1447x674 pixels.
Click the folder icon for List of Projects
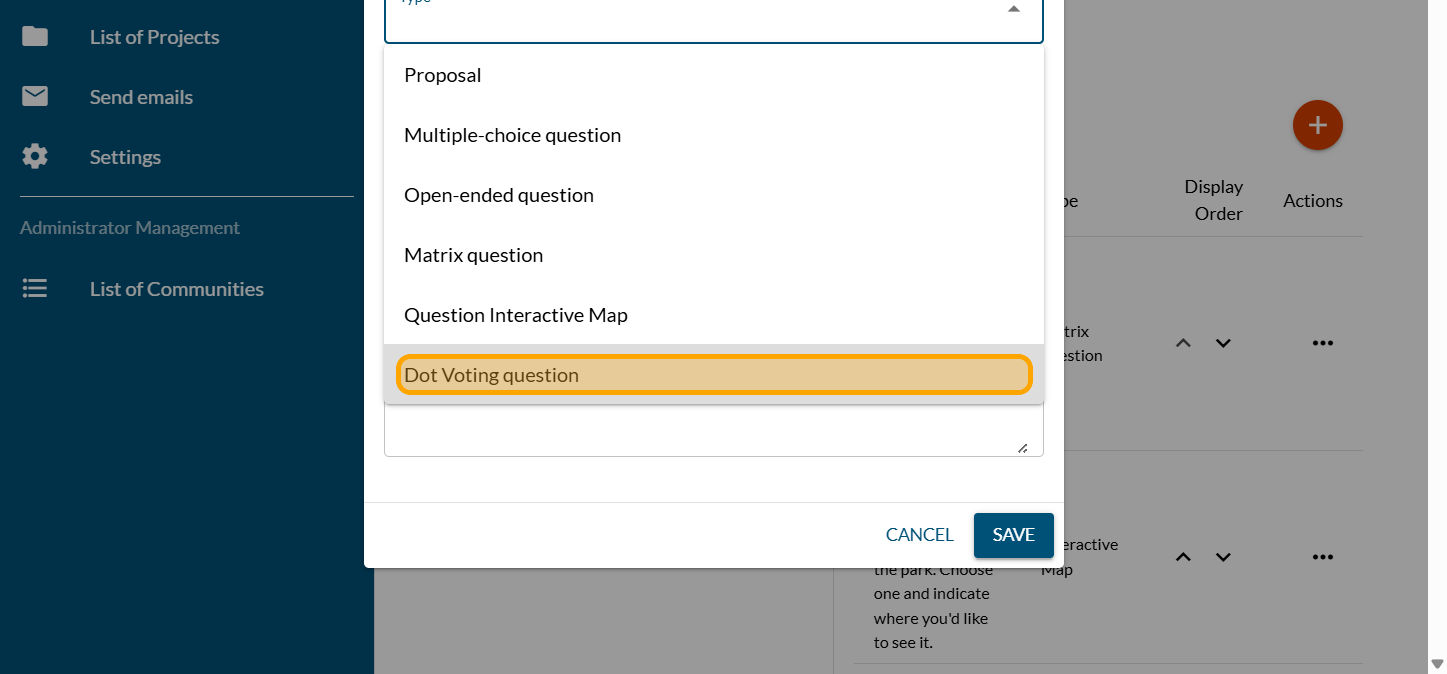click(x=35, y=37)
